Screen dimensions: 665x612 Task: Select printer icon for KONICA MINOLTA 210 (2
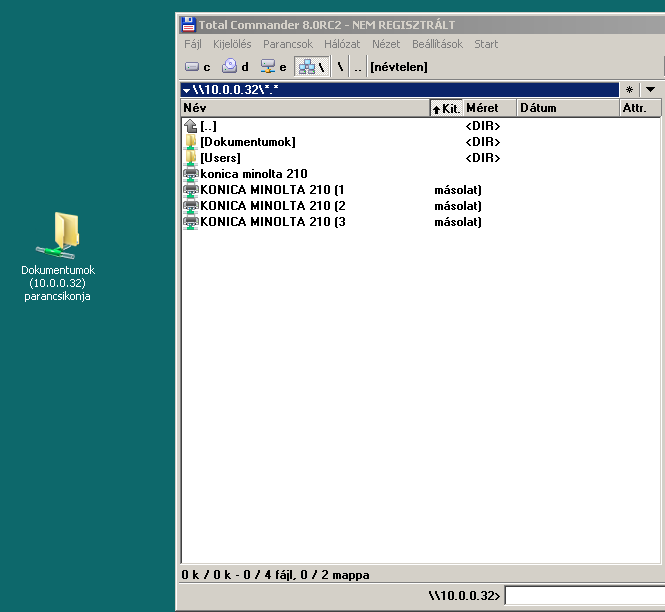point(190,206)
